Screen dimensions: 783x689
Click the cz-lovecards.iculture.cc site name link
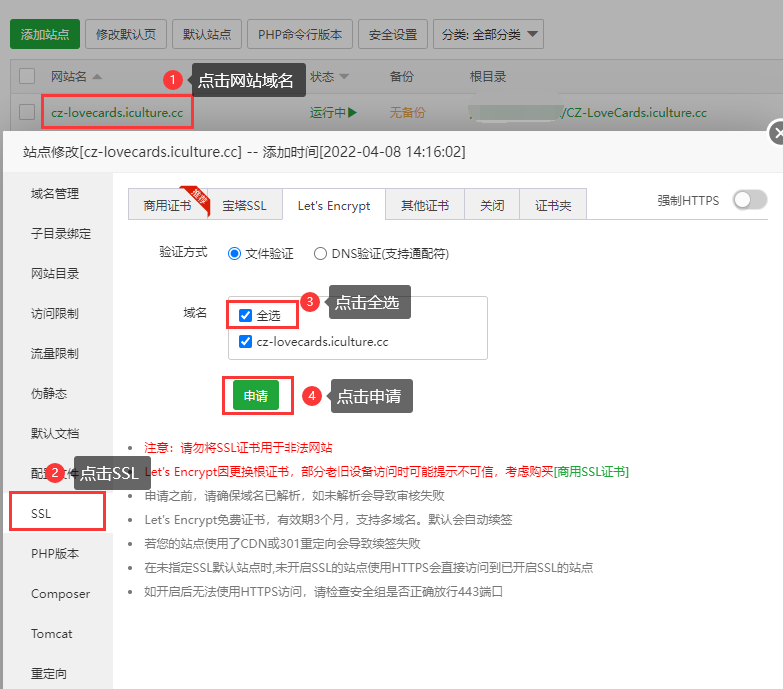[x=117, y=112]
